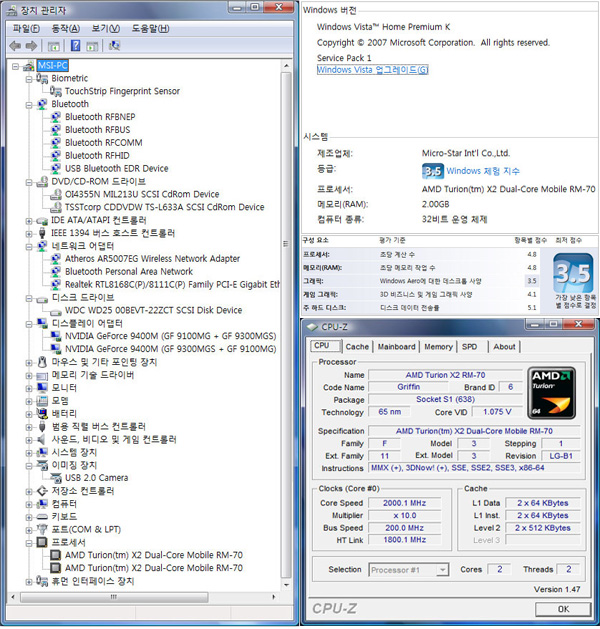The image size is (600, 629).
Task: Select second AMD Turion X2 RM-70 processor row
Action: click(x=154, y=568)
